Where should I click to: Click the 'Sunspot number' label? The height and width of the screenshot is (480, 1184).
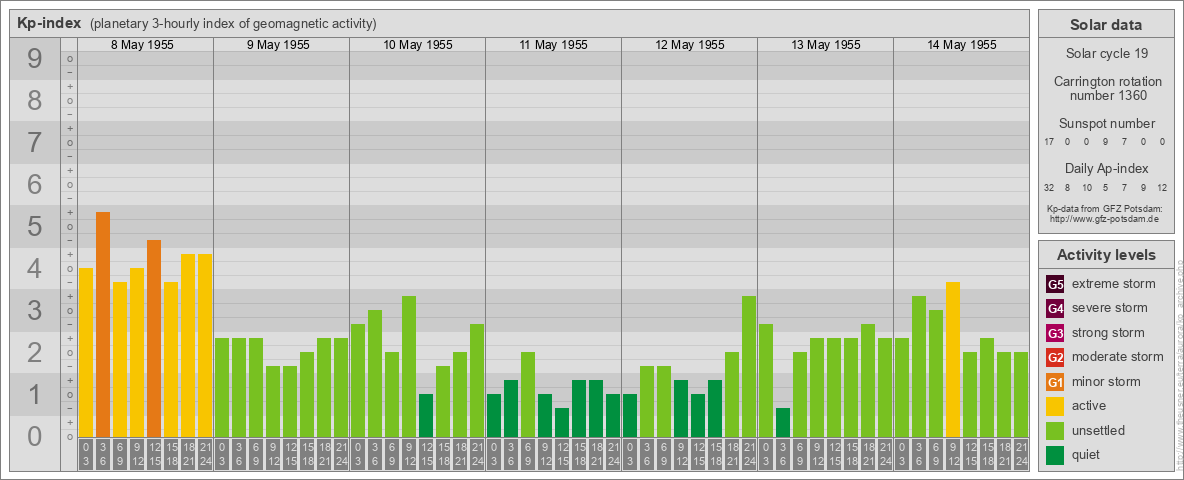[1106, 124]
